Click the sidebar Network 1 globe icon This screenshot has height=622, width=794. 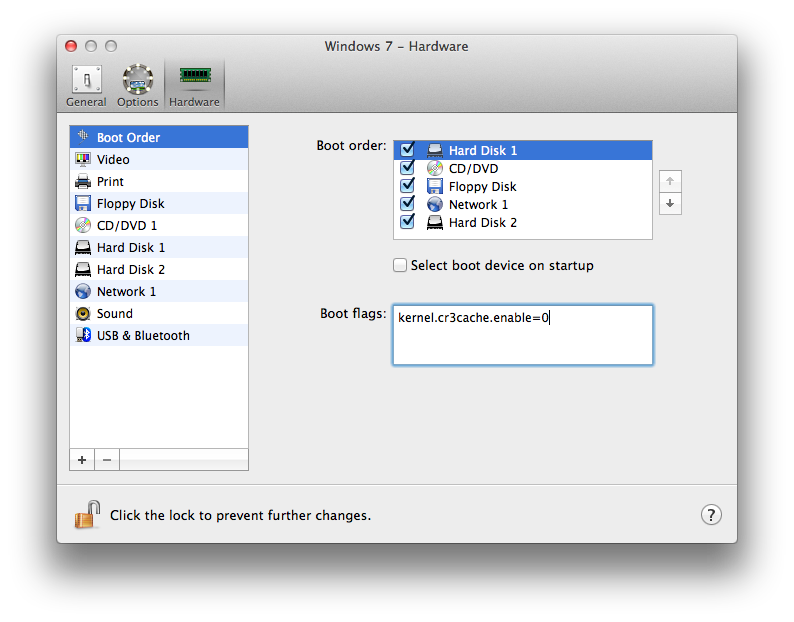83,292
